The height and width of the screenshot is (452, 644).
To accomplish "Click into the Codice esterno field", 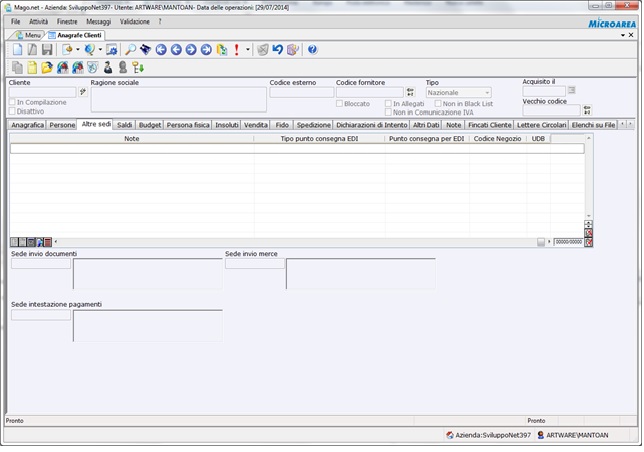I will (301, 92).
